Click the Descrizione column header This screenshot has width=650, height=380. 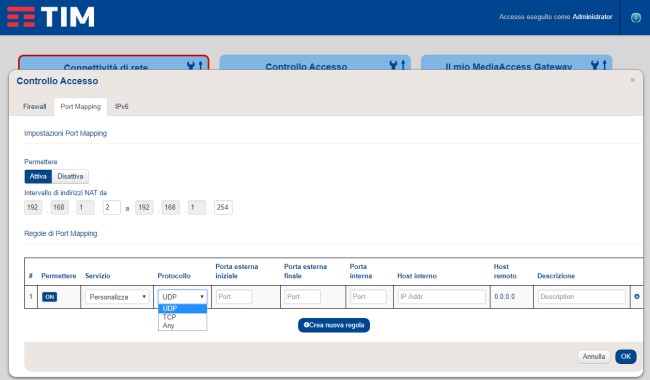click(556, 276)
